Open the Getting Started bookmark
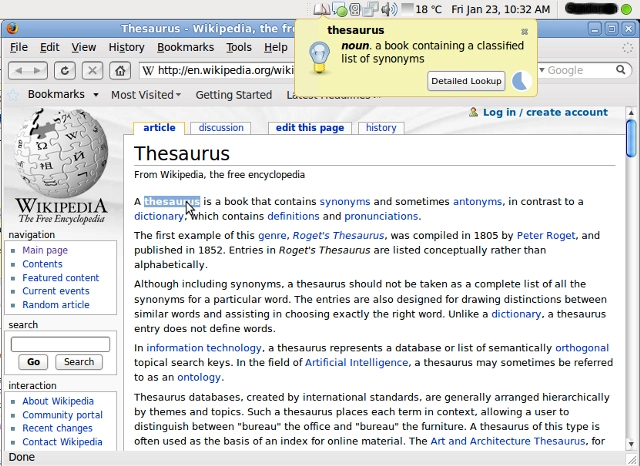 [233, 95]
